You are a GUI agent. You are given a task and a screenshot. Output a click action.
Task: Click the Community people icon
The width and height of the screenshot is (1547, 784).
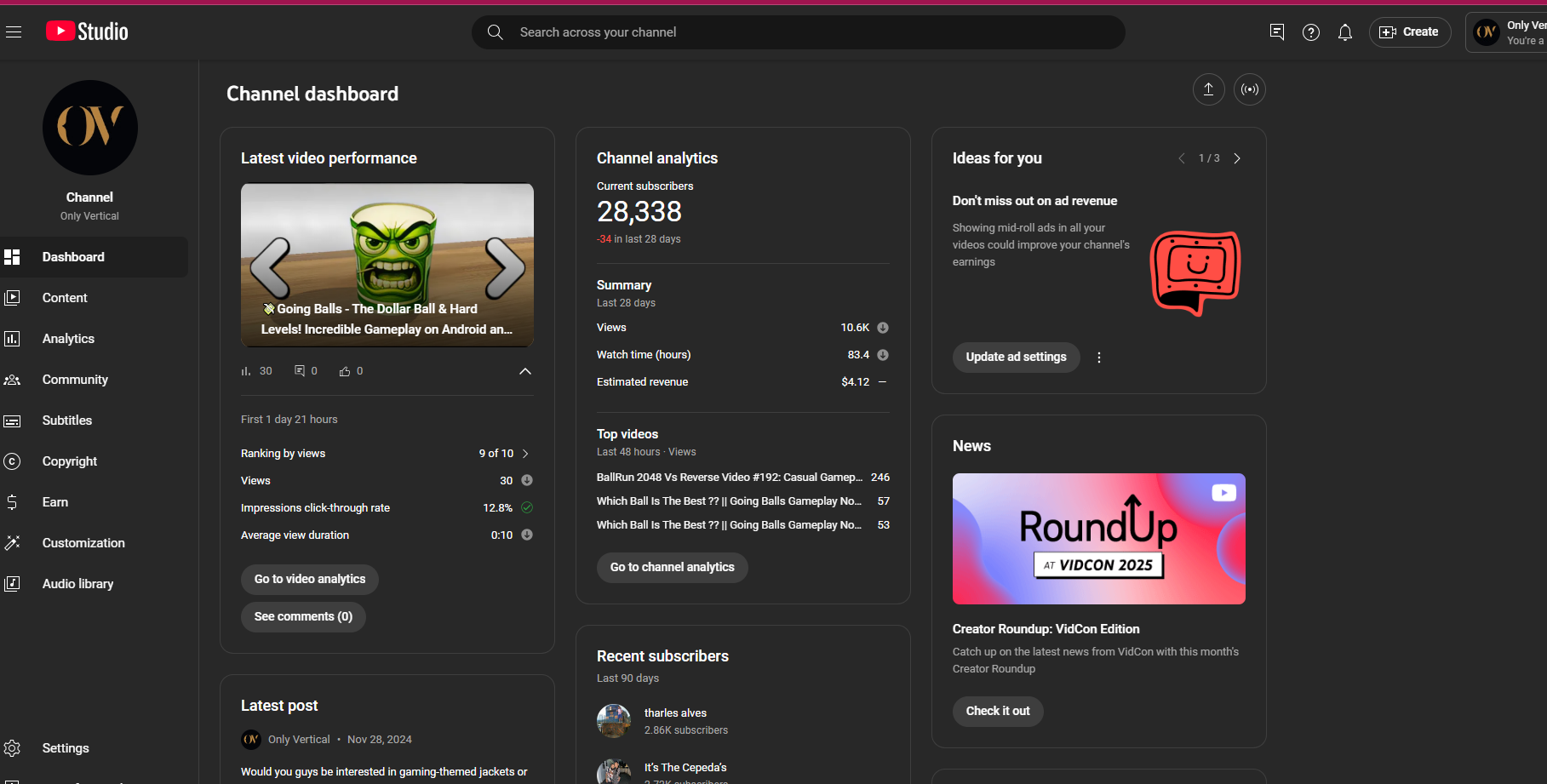point(12,380)
